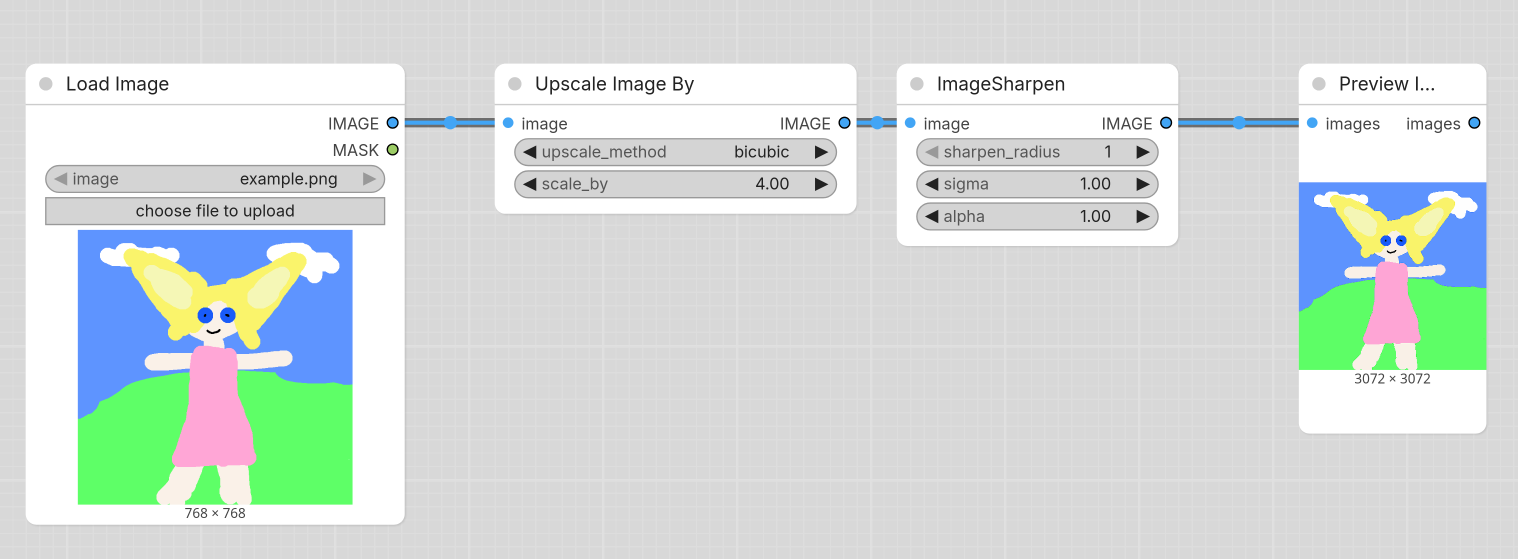Click the images output socket on Preview node
This screenshot has width=1518, height=559.
1473,123
